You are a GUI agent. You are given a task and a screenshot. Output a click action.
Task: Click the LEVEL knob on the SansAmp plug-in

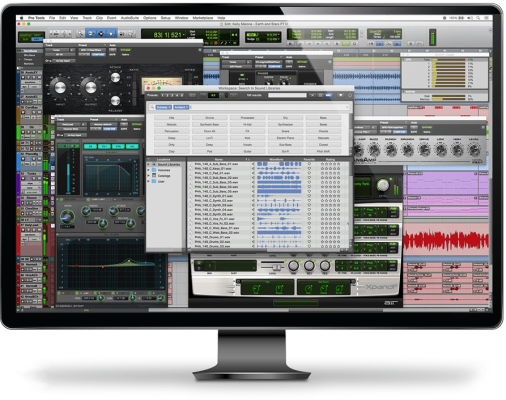pos(474,150)
